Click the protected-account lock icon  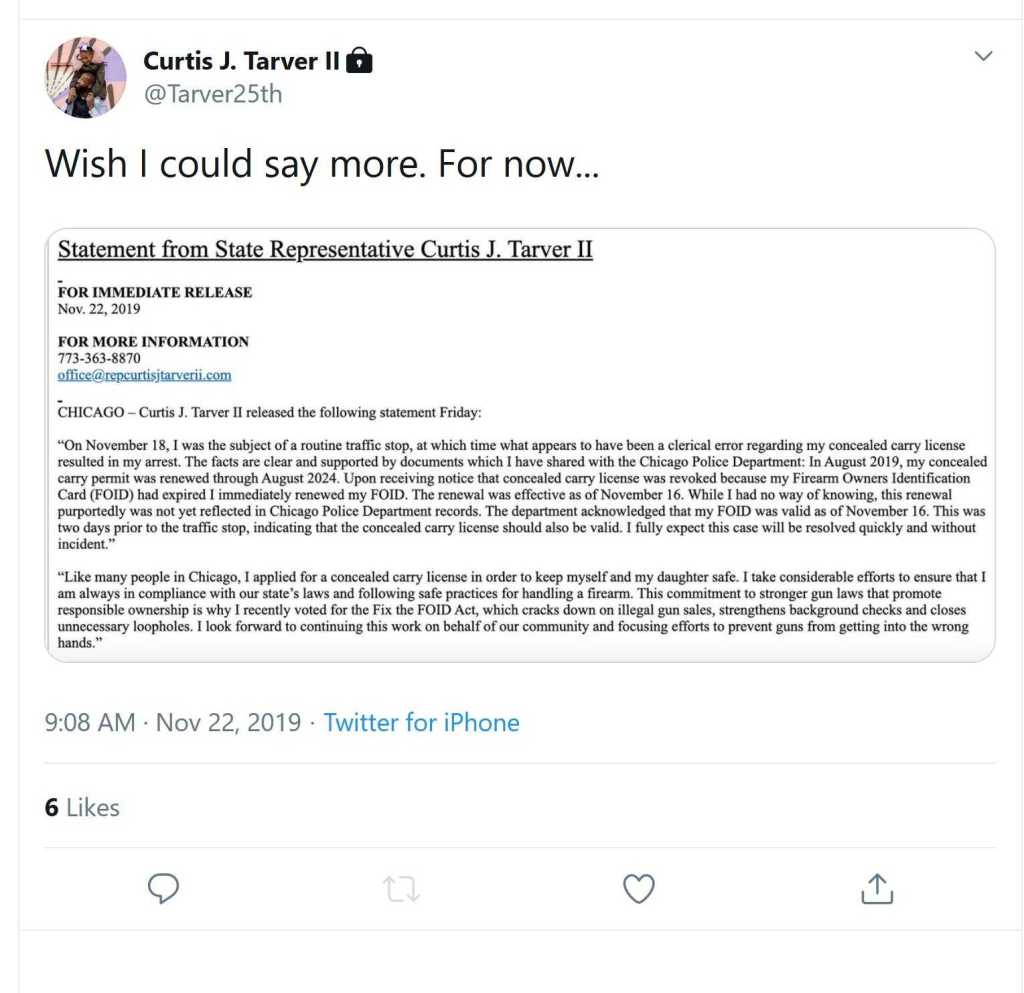tap(359, 60)
